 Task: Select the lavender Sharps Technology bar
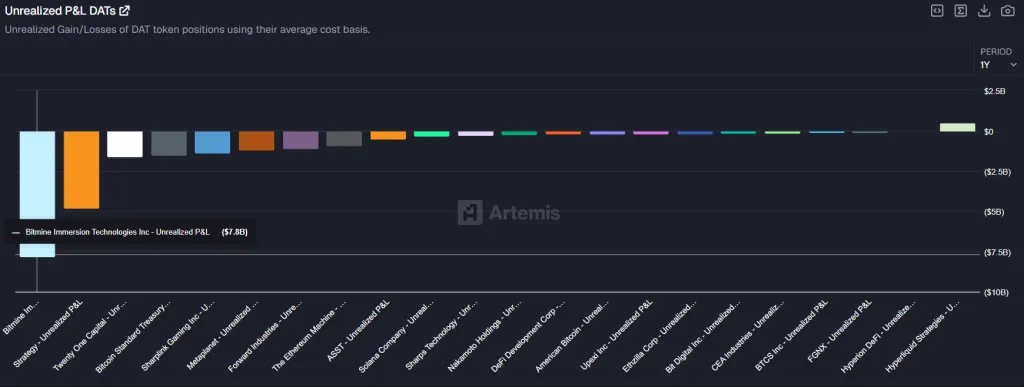[476, 133]
